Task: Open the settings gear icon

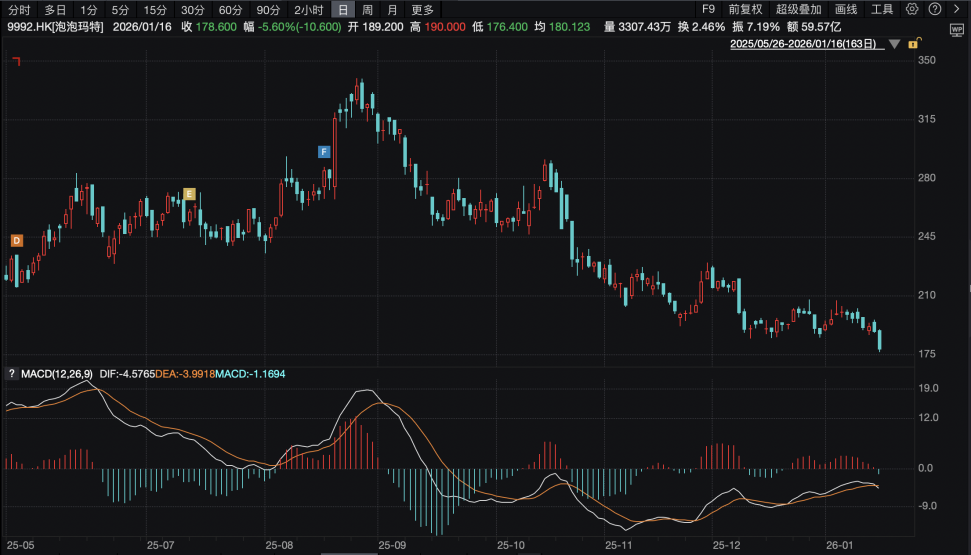Action: pos(912,9)
